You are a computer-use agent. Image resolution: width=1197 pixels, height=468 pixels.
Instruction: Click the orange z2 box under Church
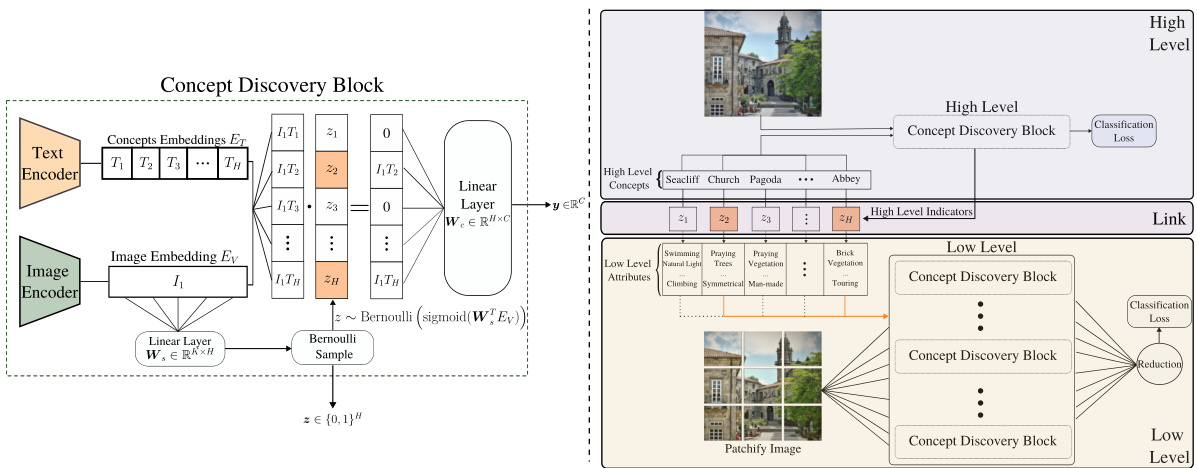click(x=723, y=218)
